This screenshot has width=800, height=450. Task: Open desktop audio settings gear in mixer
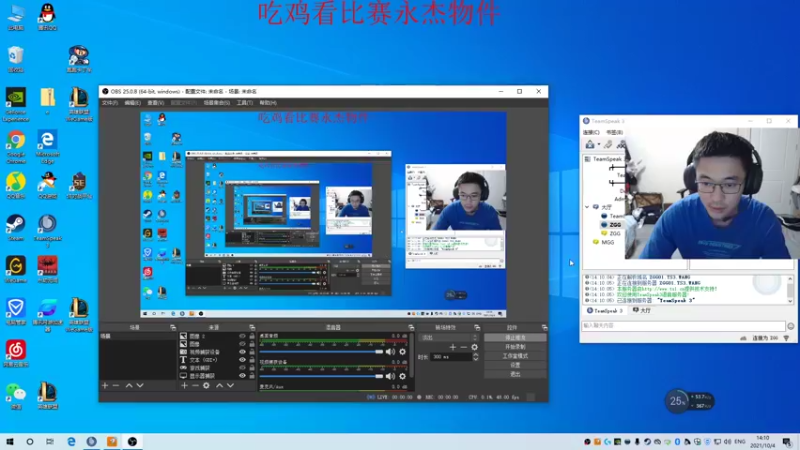[x=403, y=352]
